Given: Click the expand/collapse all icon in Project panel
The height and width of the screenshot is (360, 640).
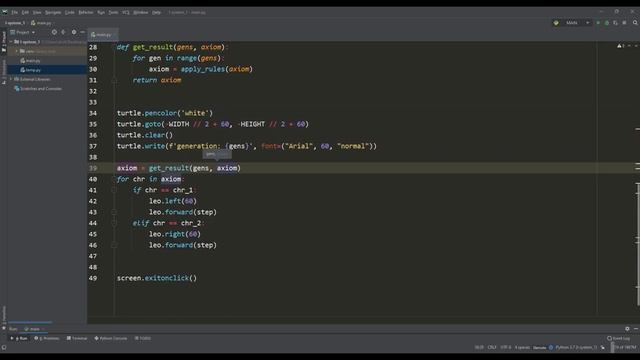Looking at the screenshot, I should [64, 32].
